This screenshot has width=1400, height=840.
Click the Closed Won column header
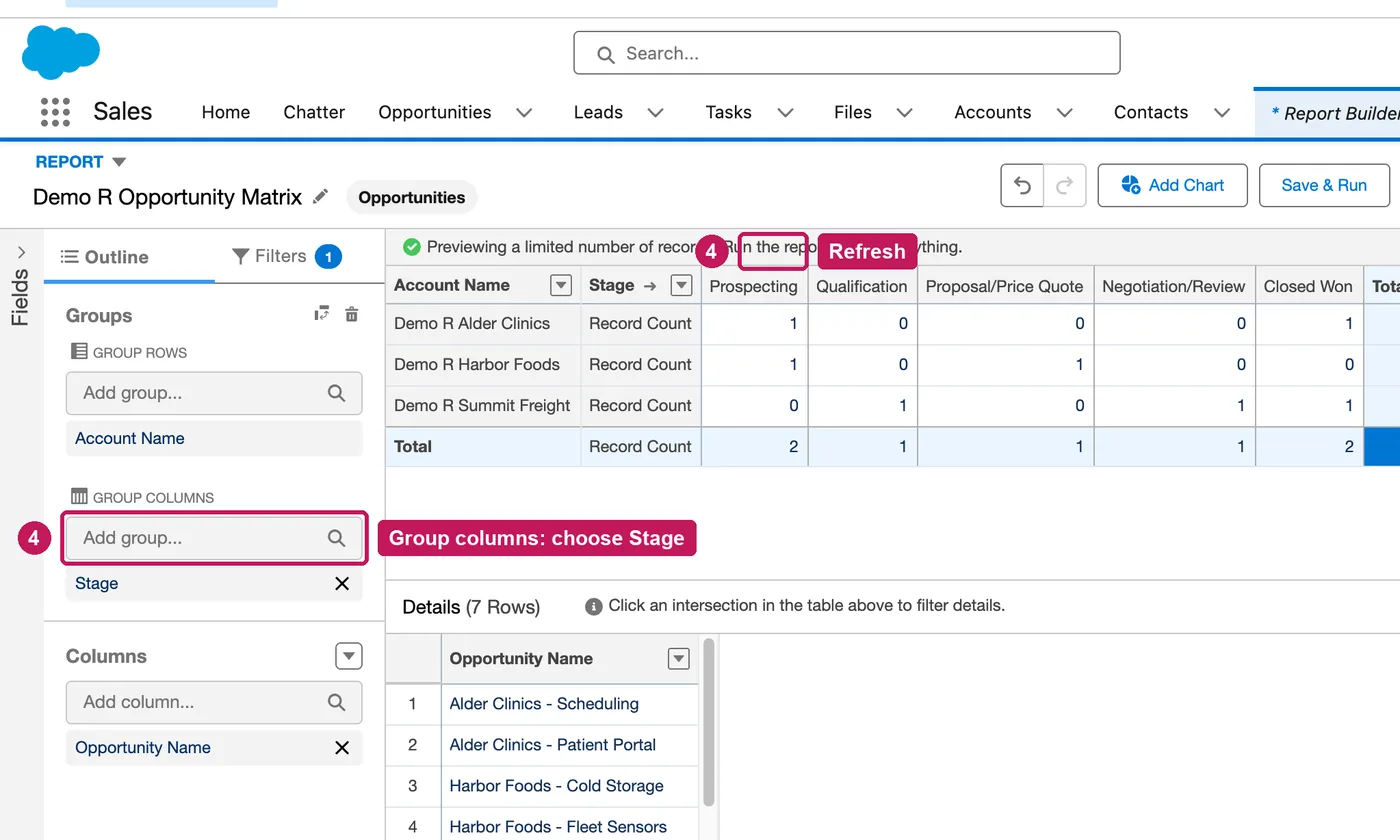click(1308, 286)
